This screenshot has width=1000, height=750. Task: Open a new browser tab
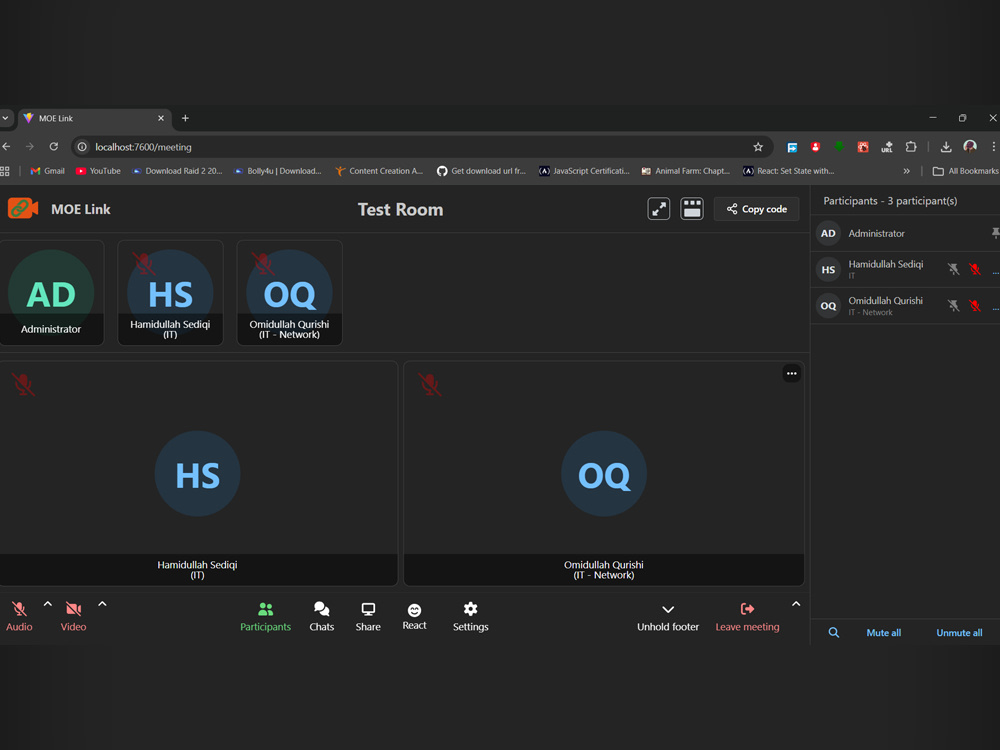[185, 118]
